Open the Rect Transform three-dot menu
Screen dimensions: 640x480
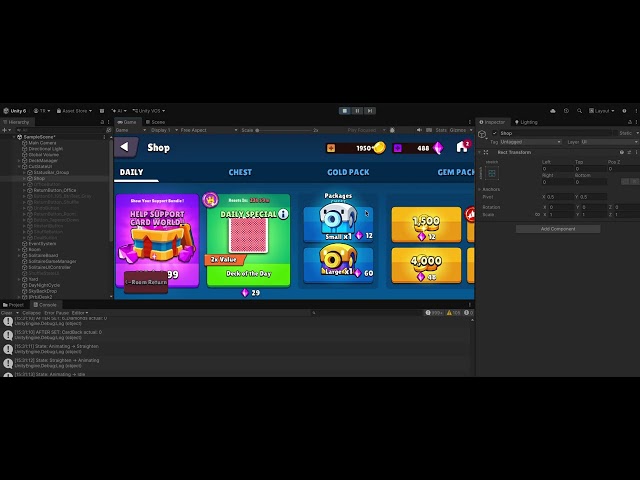click(x=636, y=152)
